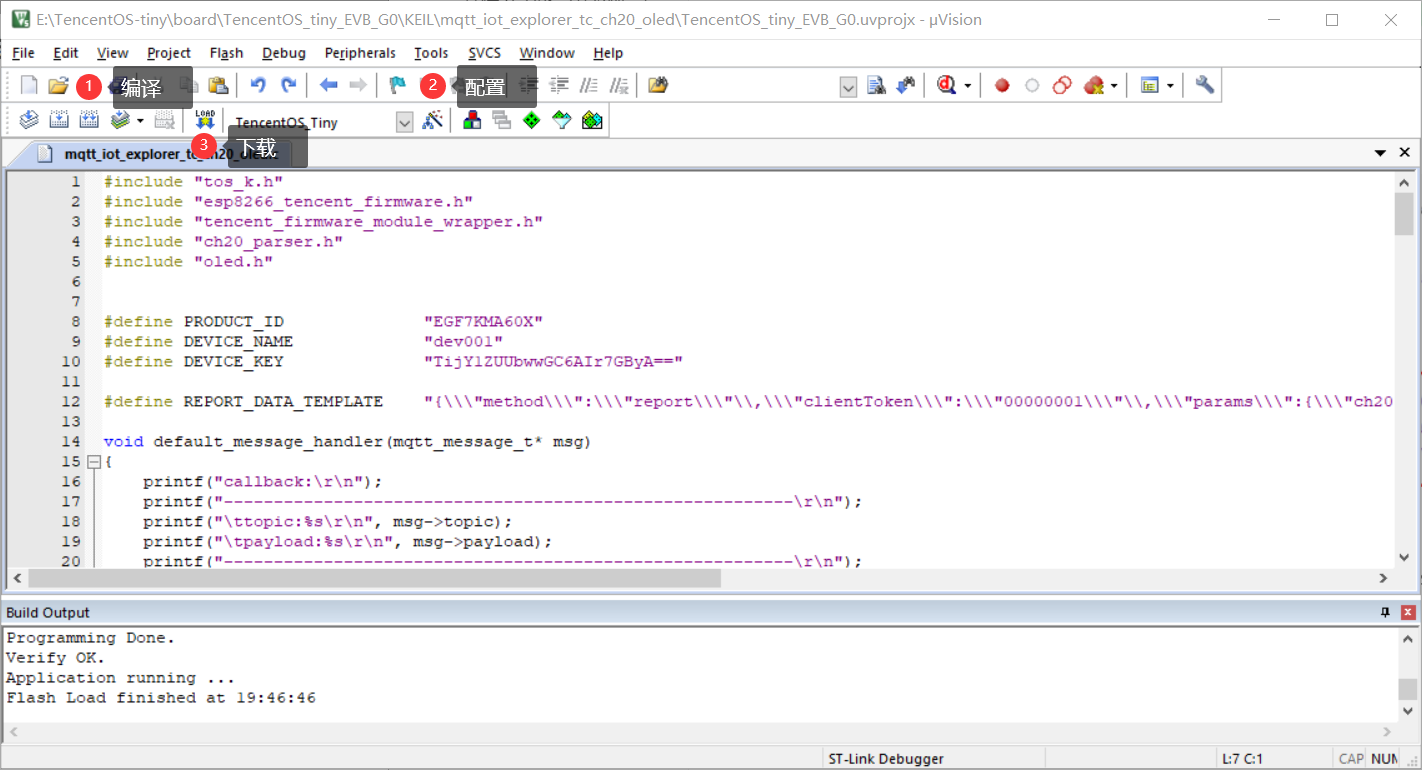The width and height of the screenshot is (1422, 770).
Task: Open Manage Project Items with the colored blocks icon
Action: (x=472, y=121)
